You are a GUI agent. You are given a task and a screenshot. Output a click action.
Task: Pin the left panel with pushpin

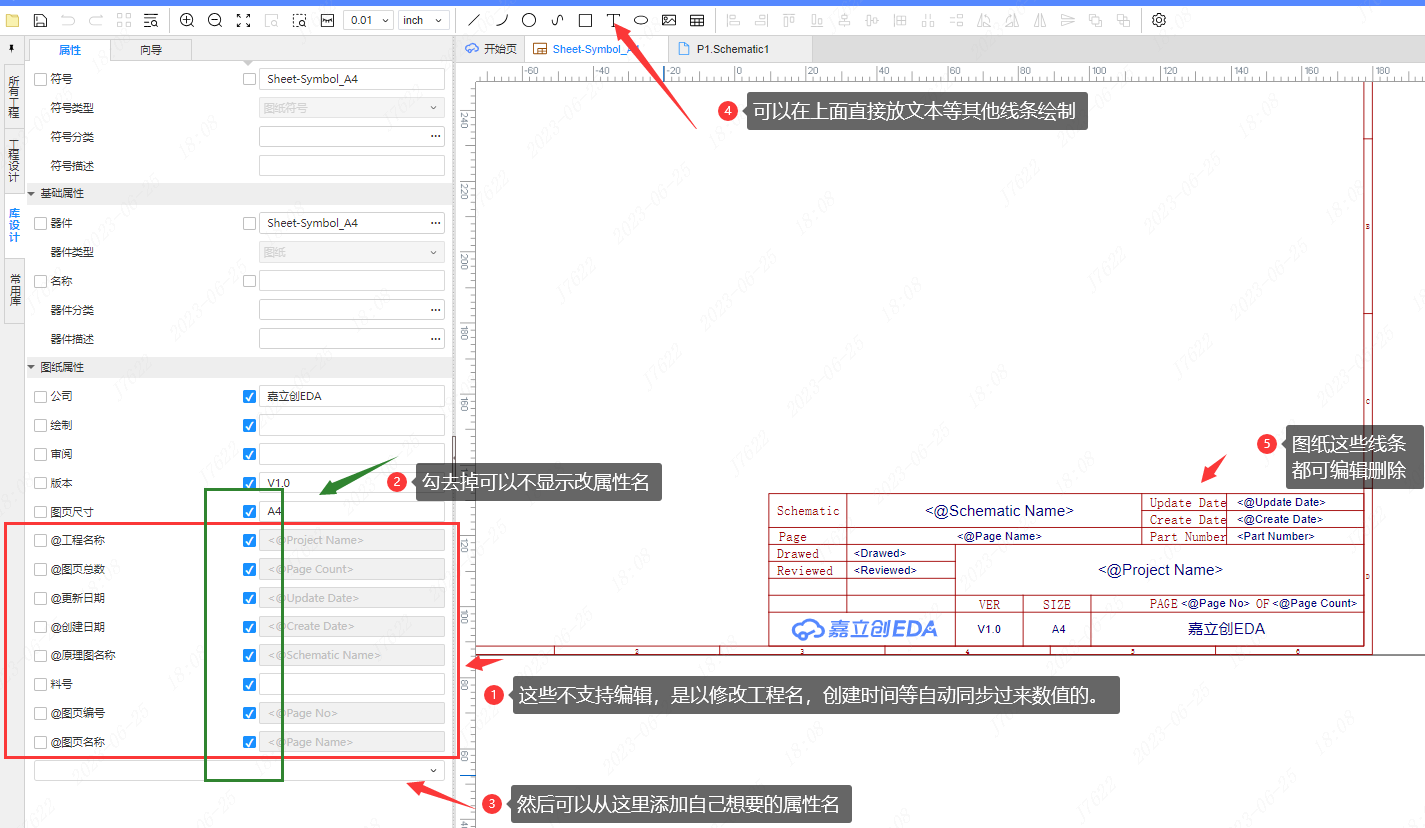tap(12, 48)
